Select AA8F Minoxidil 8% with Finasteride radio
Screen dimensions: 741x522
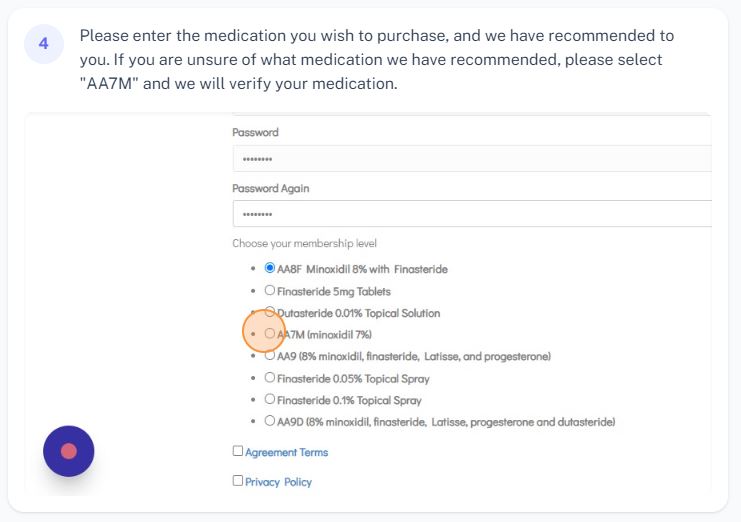270,269
